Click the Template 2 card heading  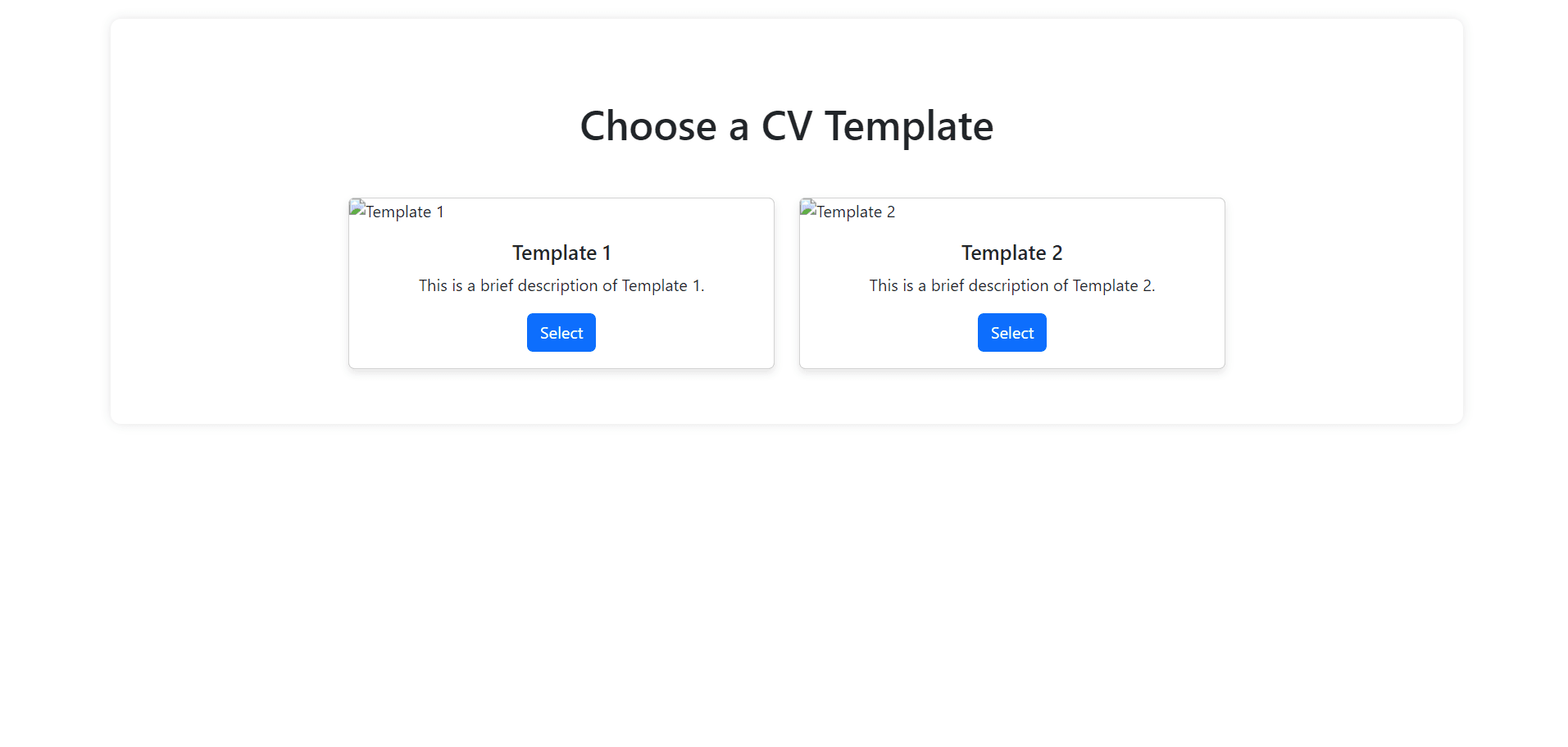[1011, 253]
